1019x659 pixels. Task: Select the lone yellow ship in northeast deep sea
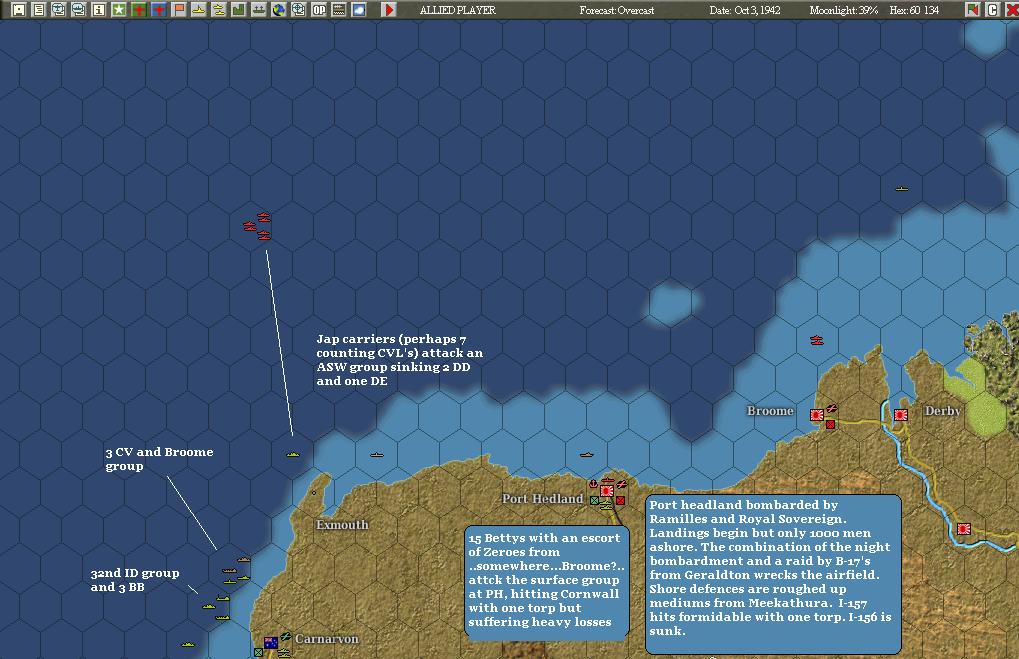[901, 188]
